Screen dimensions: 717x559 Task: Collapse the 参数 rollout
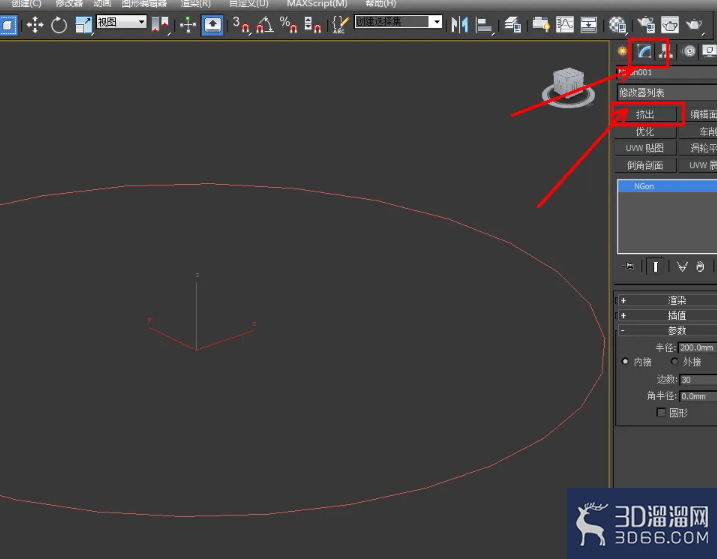[x=667, y=330]
